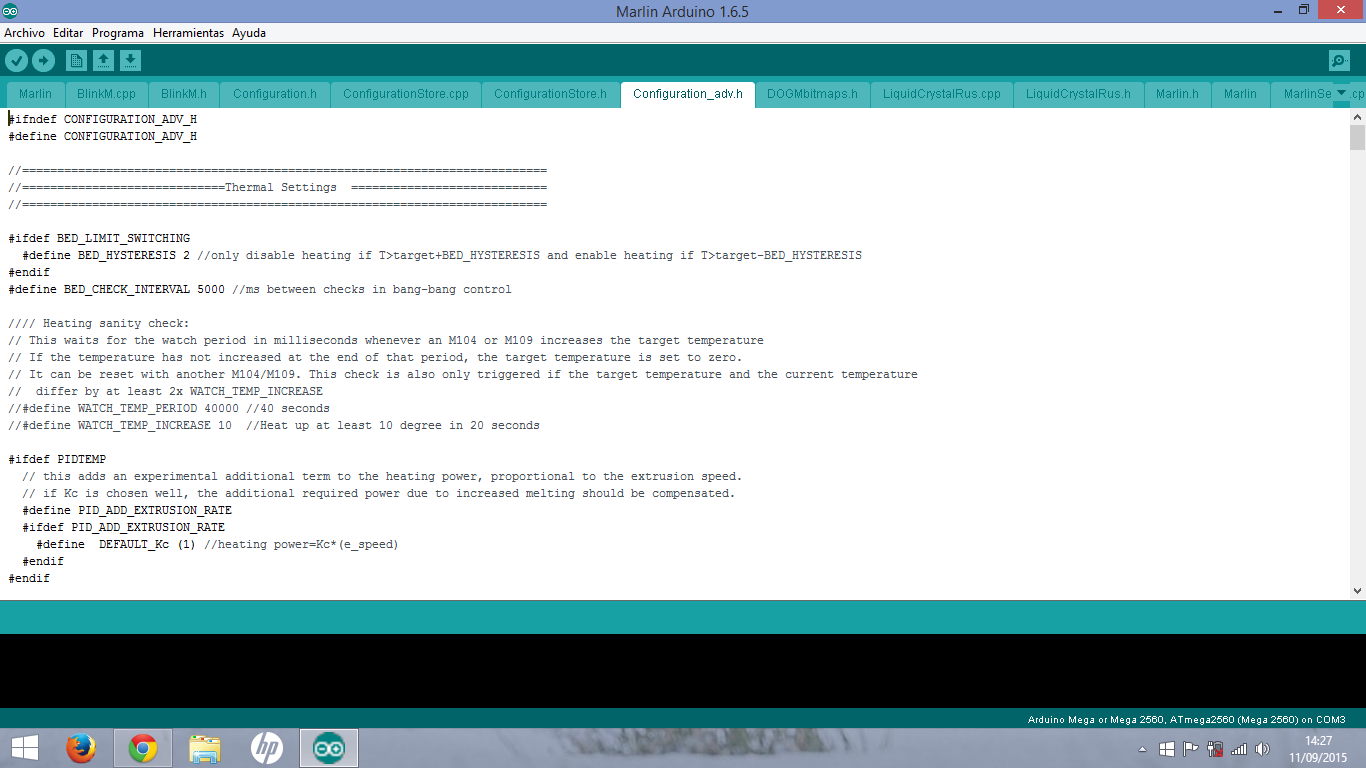The image size is (1366, 768).
Task: Click the '#ifdef PIDTEMP' line
Action: (57, 459)
